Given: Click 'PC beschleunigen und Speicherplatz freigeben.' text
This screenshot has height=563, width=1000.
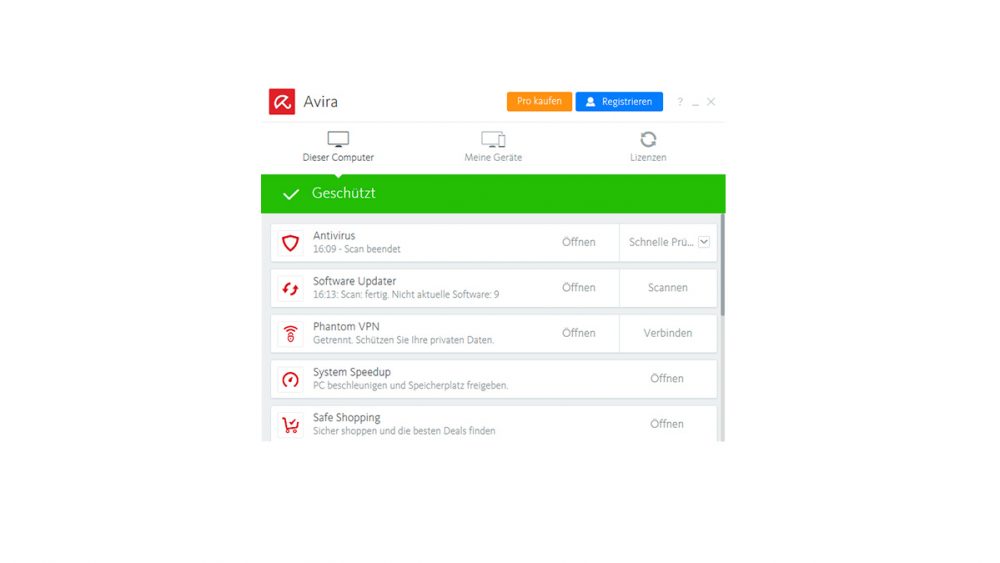Looking at the screenshot, I should pyautogui.click(x=411, y=385).
